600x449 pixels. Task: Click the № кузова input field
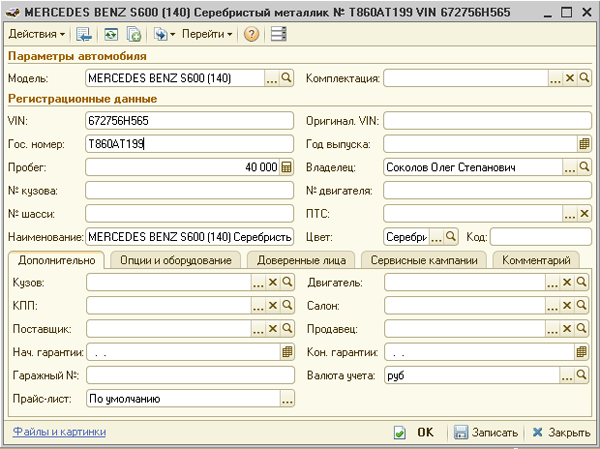click(x=189, y=191)
